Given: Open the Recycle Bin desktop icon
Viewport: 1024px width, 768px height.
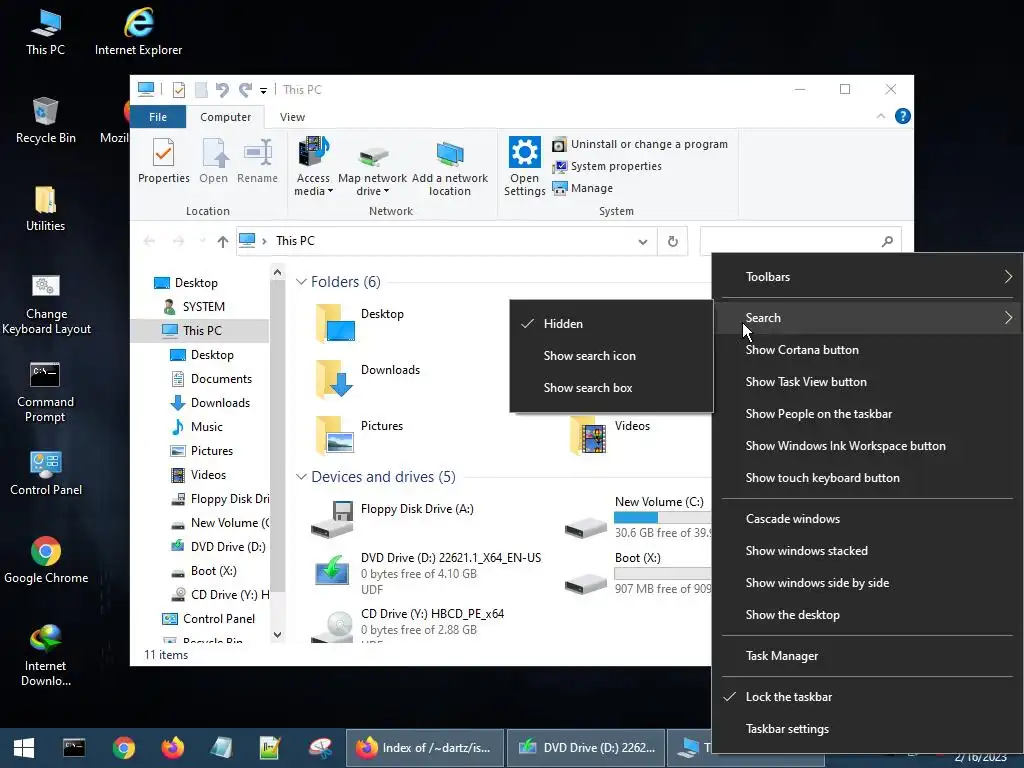Looking at the screenshot, I should (x=46, y=120).
